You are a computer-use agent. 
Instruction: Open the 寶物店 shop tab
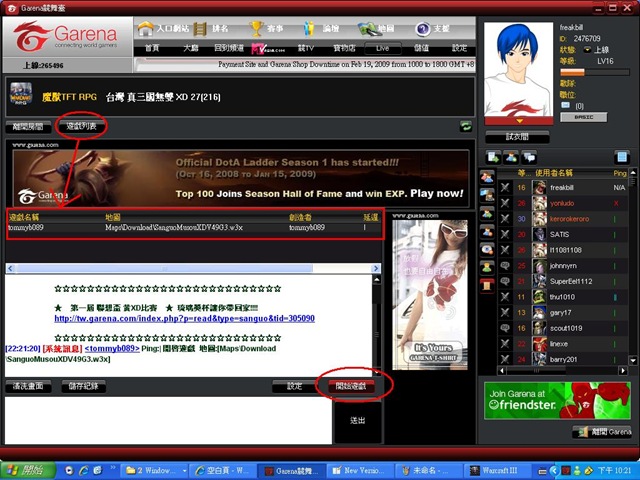point(344,48)
